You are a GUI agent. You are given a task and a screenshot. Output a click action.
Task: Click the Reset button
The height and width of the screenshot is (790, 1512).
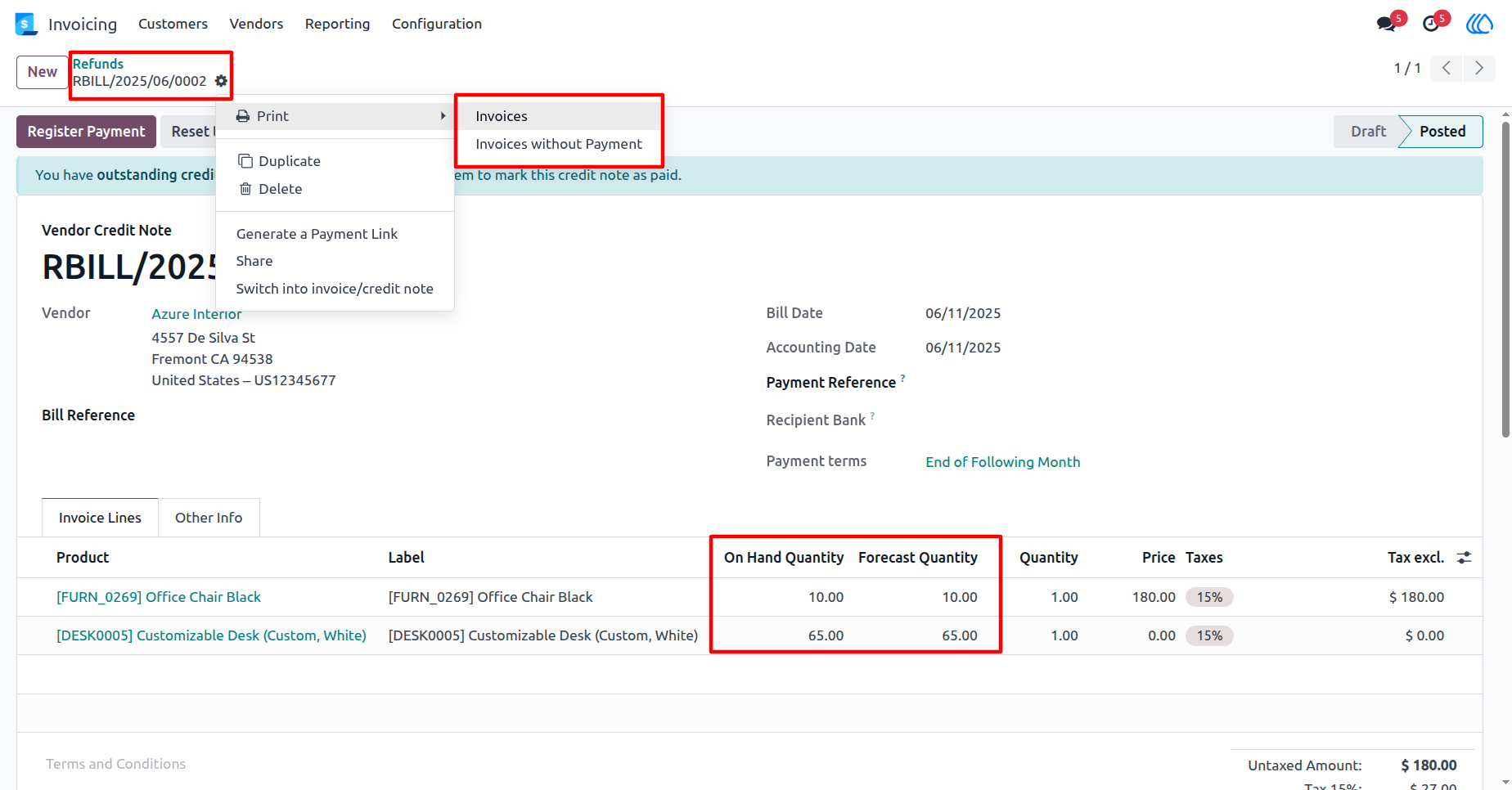[x=188, y=132]
